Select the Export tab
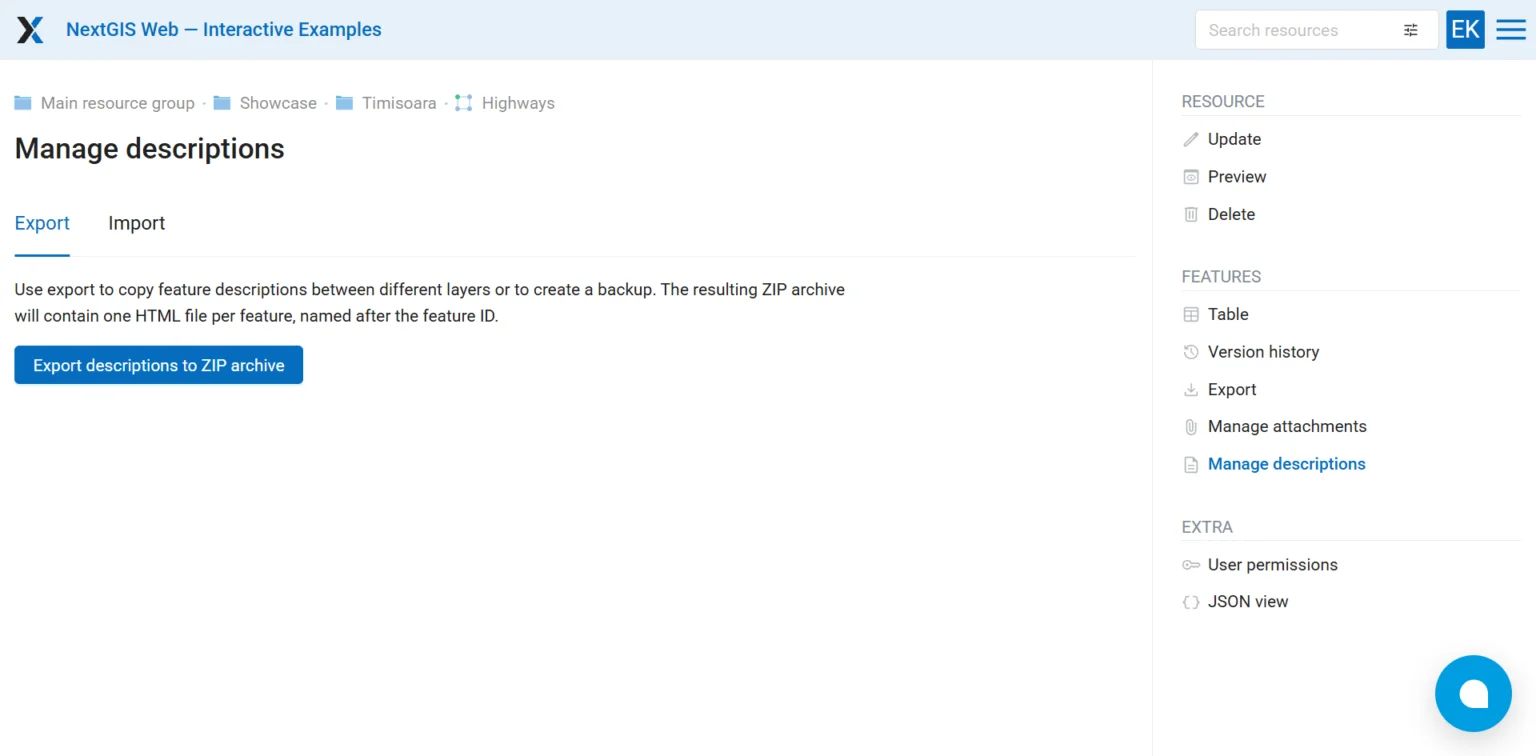Viewport: 1536px width, 756px height. click(x=42, y=223)
